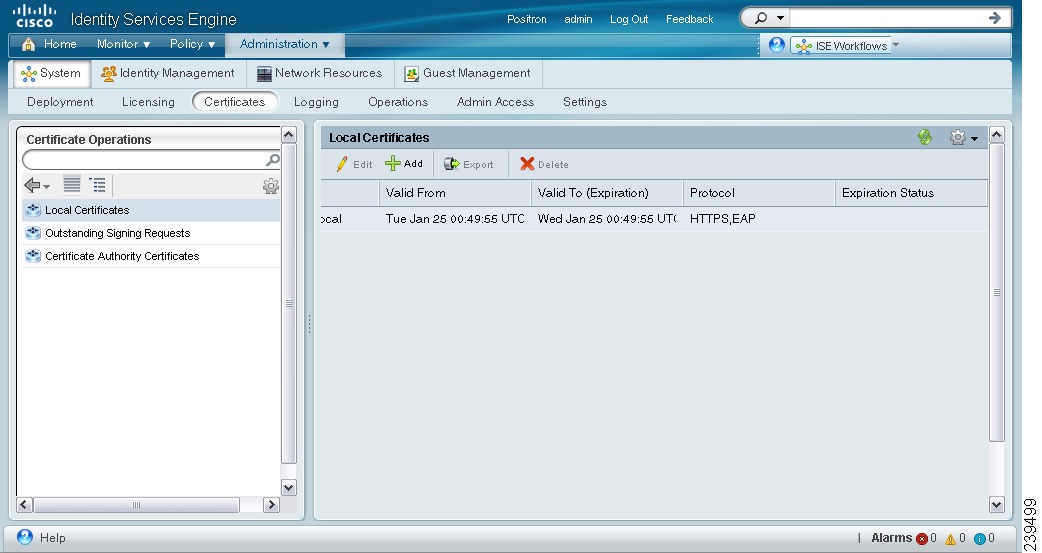Image resolution: width=1042 pixels, height=553 pixels.
Task: Select the Tue Jan 25 00:49:55 cell
Action: (455, 219)
